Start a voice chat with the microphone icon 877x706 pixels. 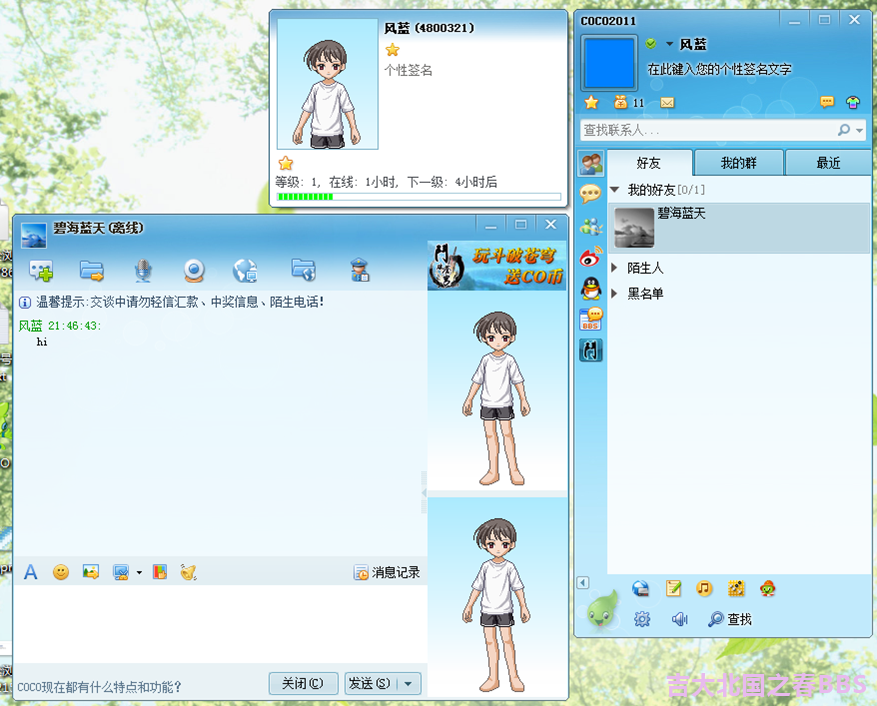(143, 271)
